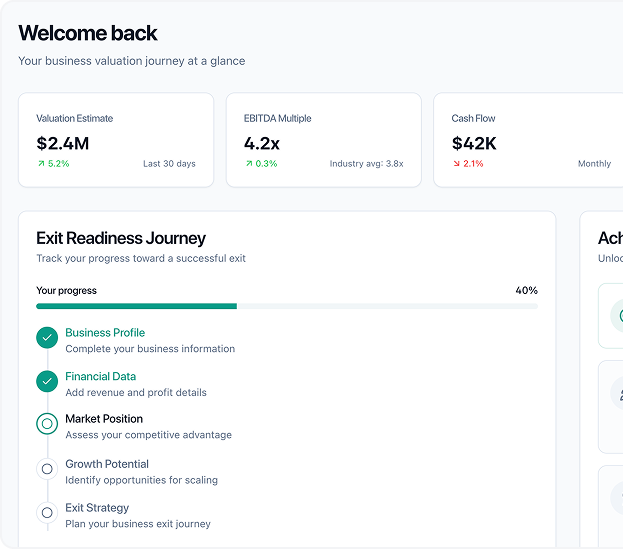Click the first achievement card icon
Image resolution: width=623 pixels, height=549 pixels.
(617, 316)
